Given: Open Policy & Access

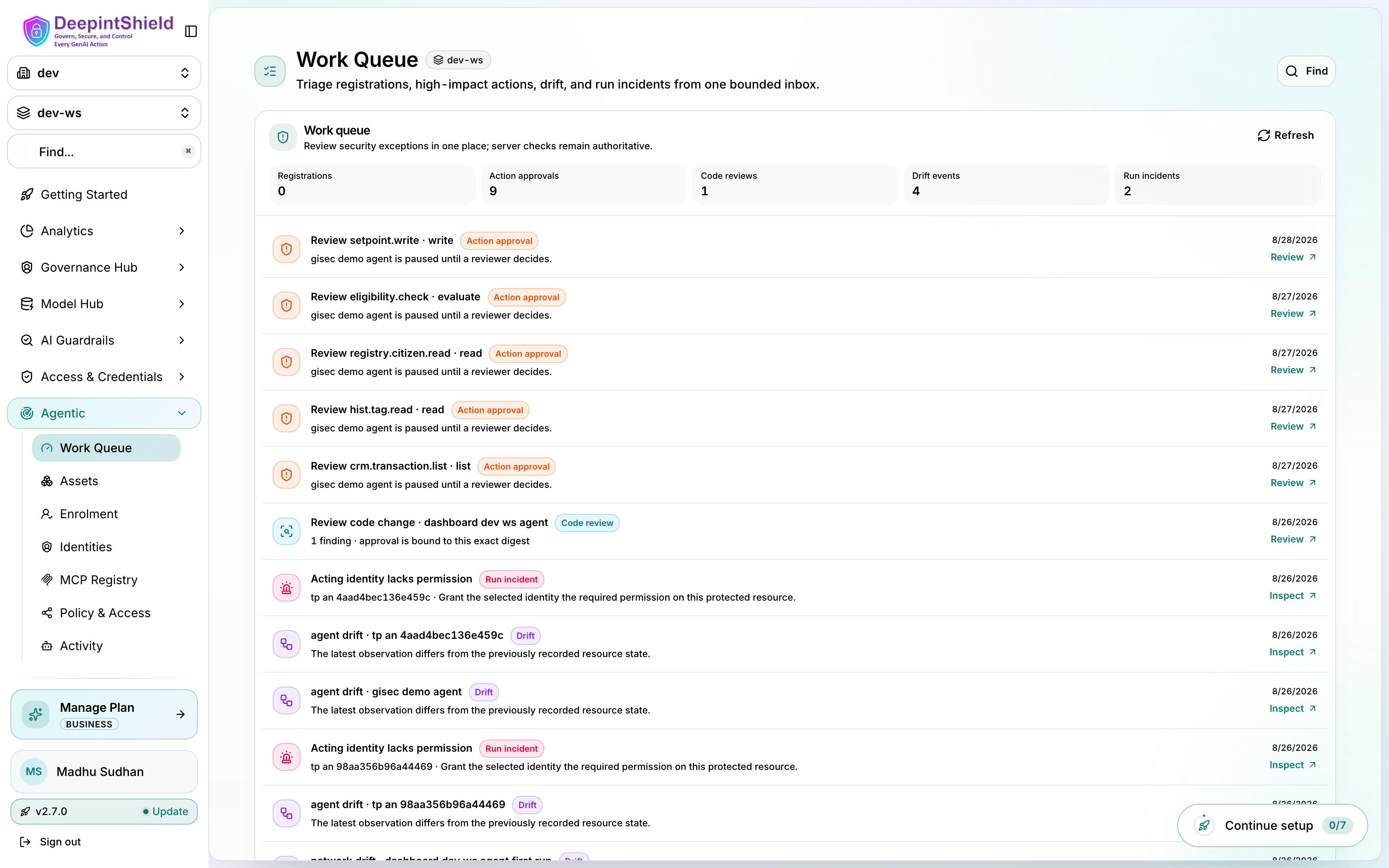Looking at the screenshot, I should tap(106, 613).
